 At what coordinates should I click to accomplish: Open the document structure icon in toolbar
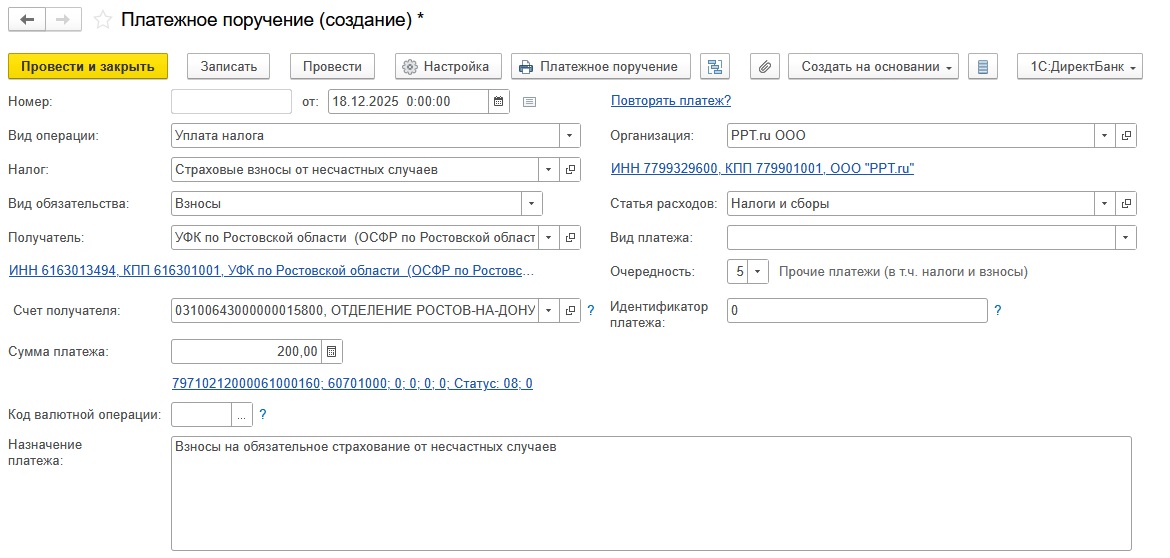point(715,66)
